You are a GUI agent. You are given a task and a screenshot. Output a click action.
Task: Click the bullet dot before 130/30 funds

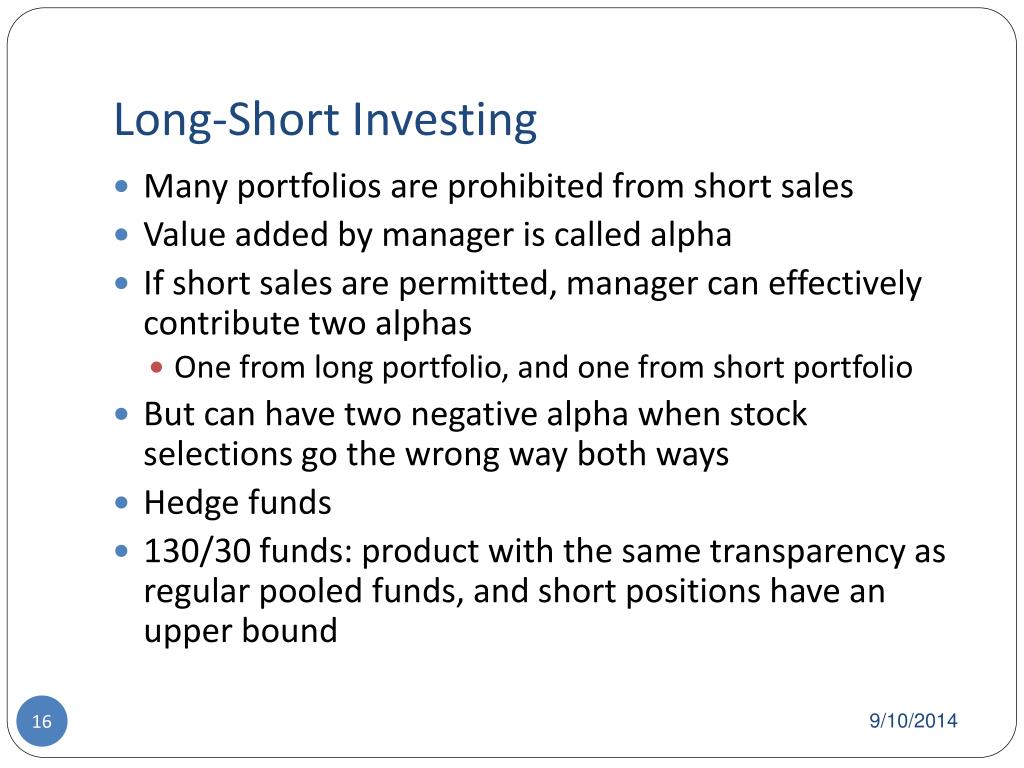tap(121, 551)
